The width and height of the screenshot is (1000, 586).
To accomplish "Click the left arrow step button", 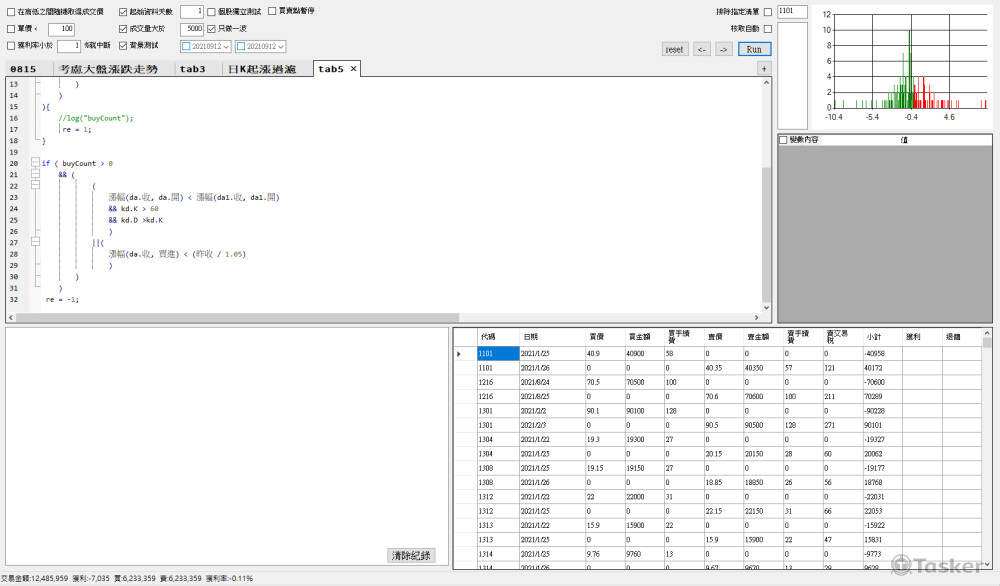I will [702, 49].
